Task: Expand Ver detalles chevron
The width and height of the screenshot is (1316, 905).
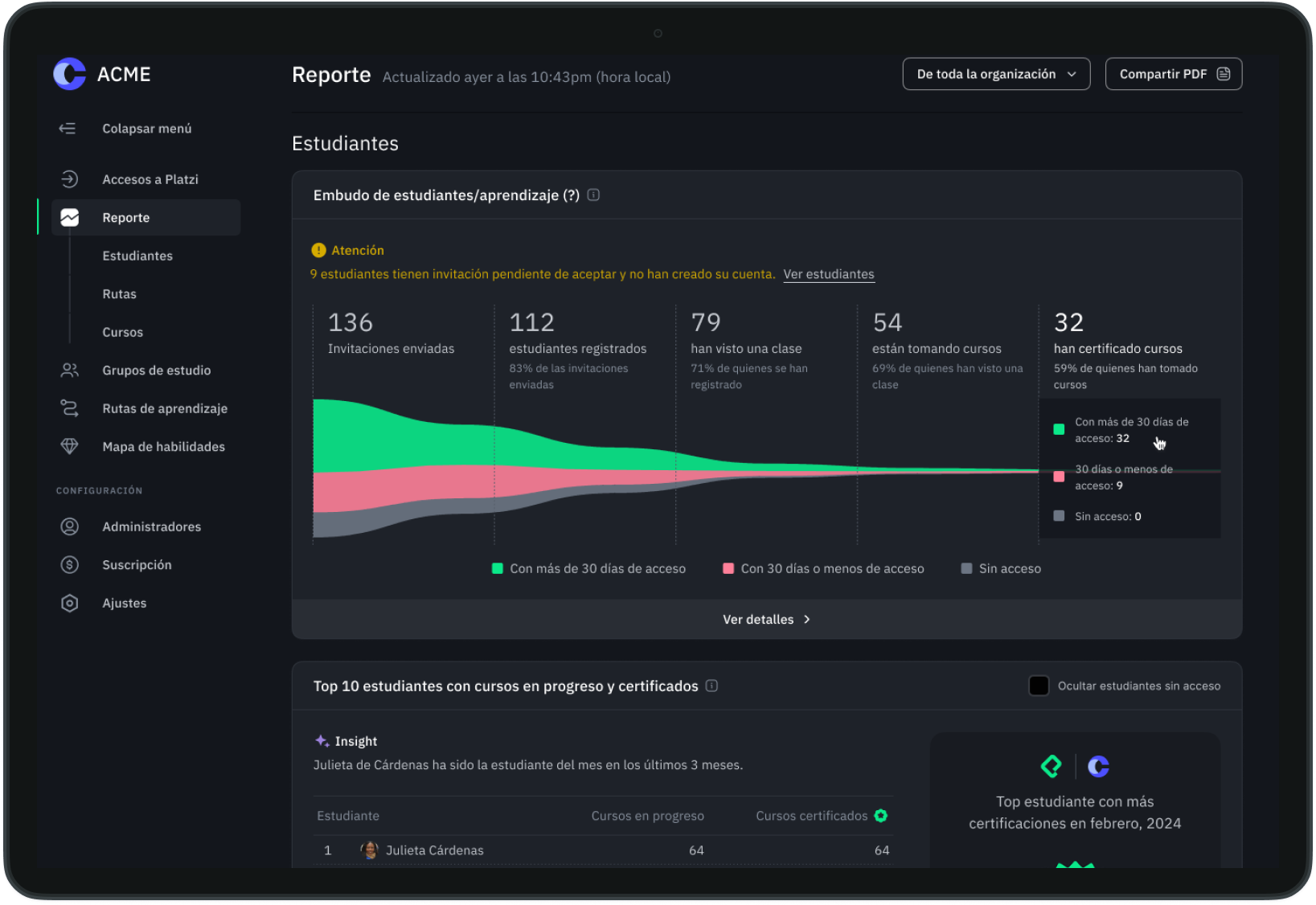Action: tap(807, 620)
